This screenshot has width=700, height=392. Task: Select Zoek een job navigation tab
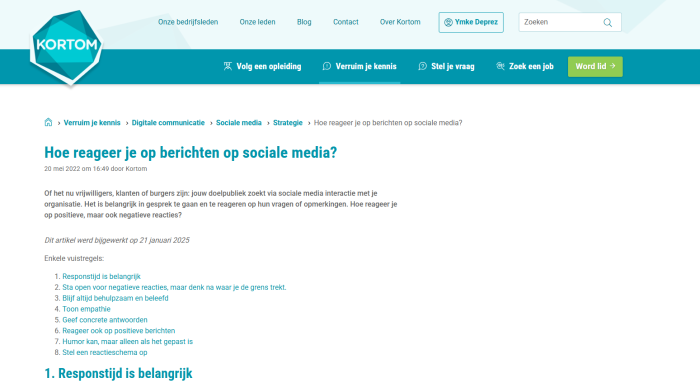(x=525, y=67)
